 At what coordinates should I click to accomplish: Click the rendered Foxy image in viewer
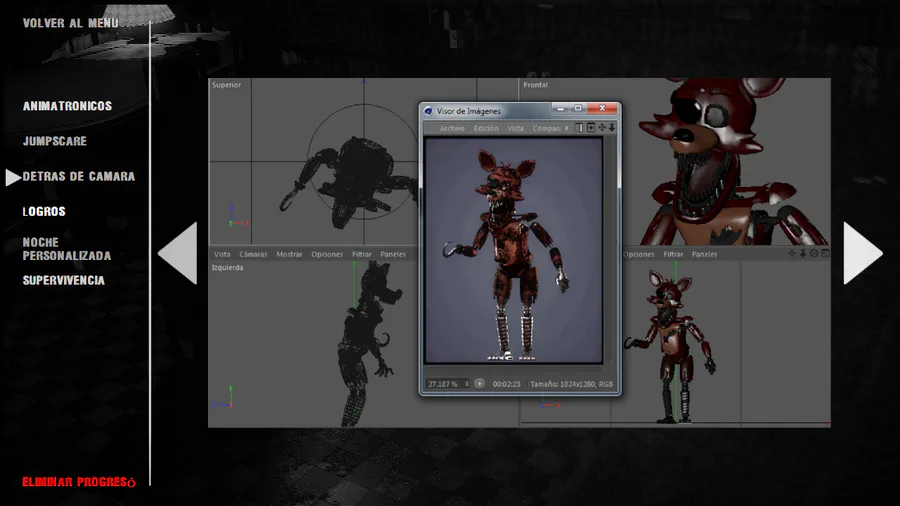(x=513, y=250)
